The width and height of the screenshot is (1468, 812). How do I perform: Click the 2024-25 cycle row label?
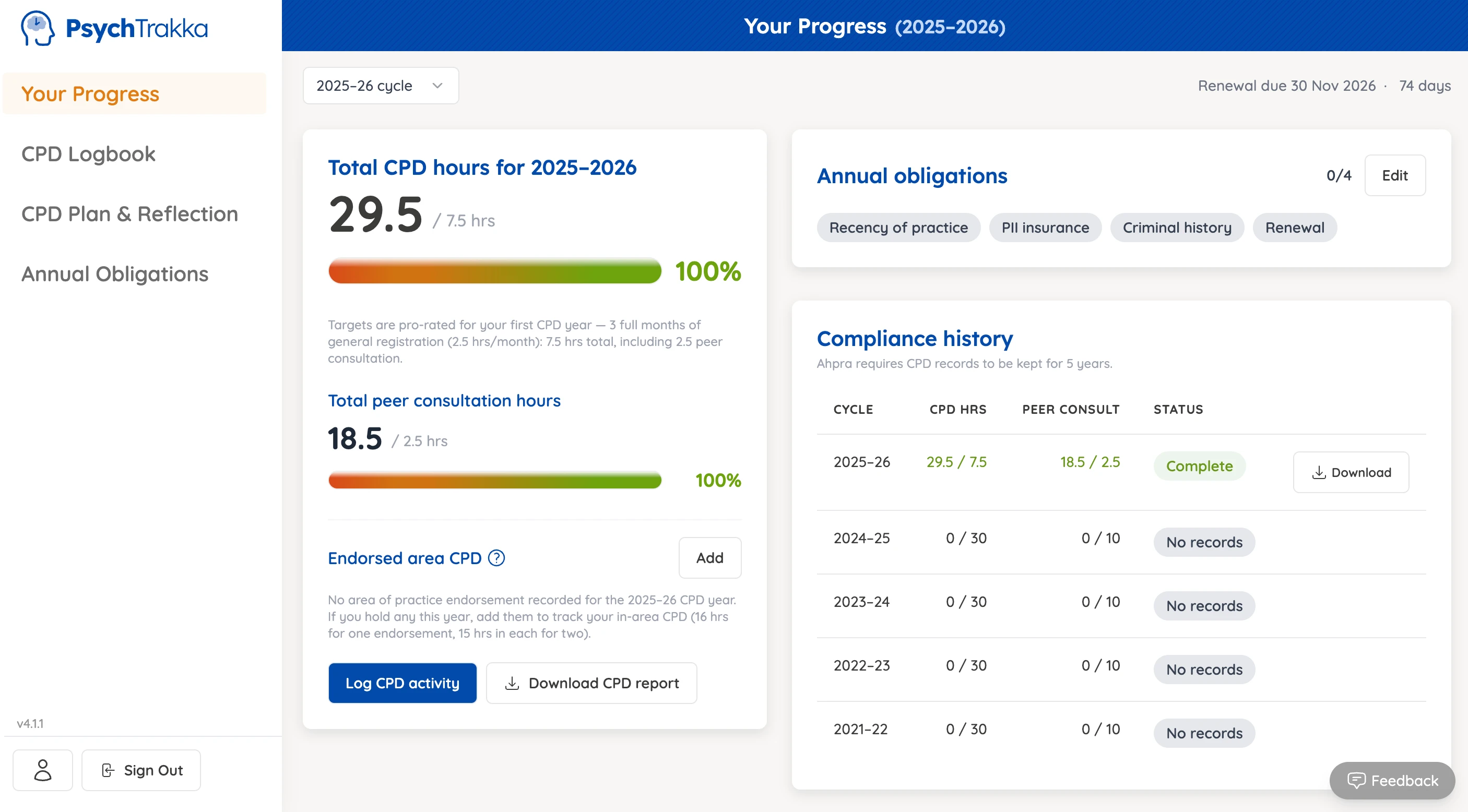[x=861, y=538]
